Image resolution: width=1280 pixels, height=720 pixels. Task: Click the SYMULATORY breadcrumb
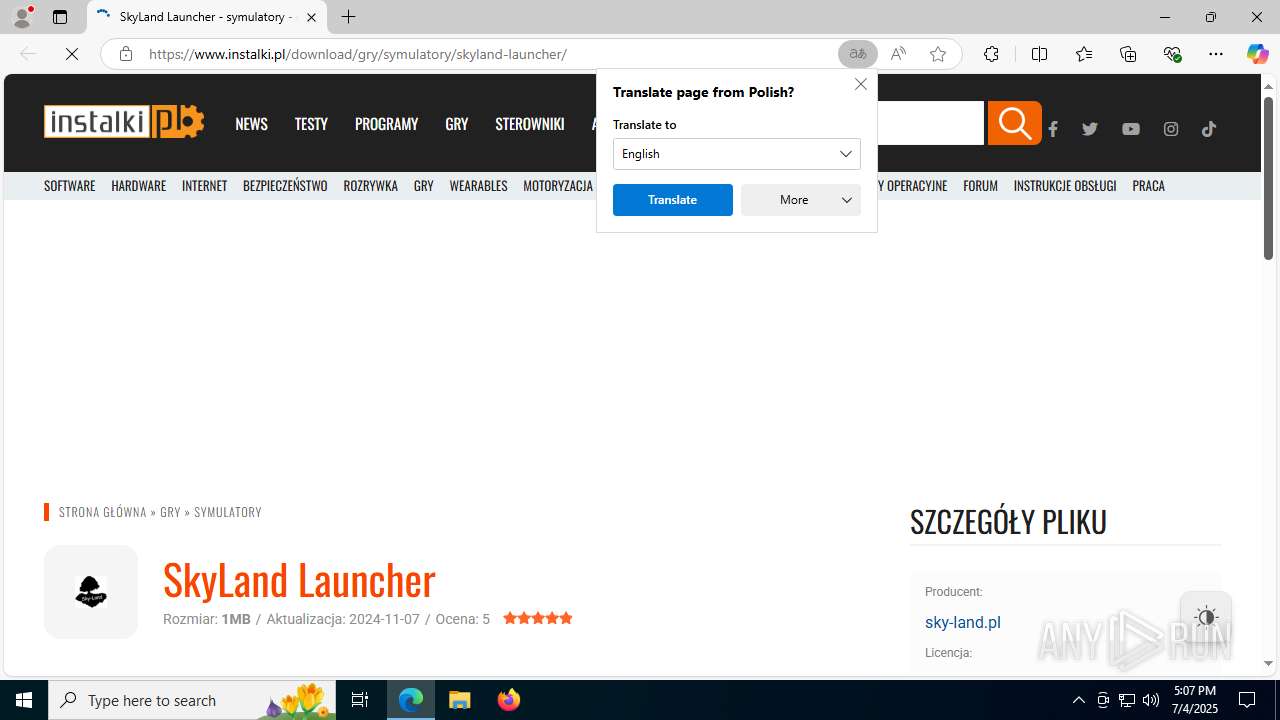coord(228,512)
